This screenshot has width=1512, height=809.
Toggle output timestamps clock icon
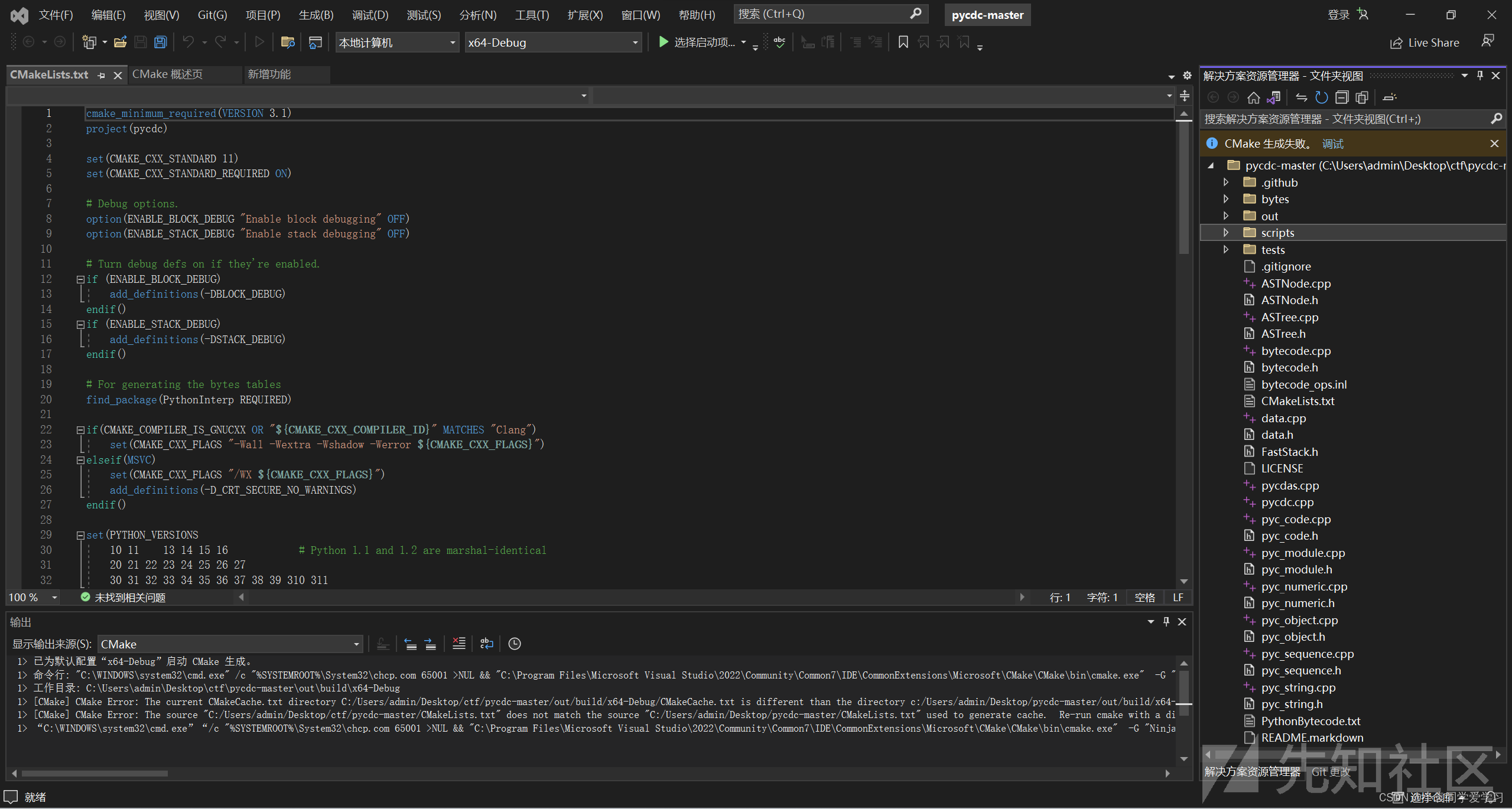pyautogui.click(x=515, y=644)
